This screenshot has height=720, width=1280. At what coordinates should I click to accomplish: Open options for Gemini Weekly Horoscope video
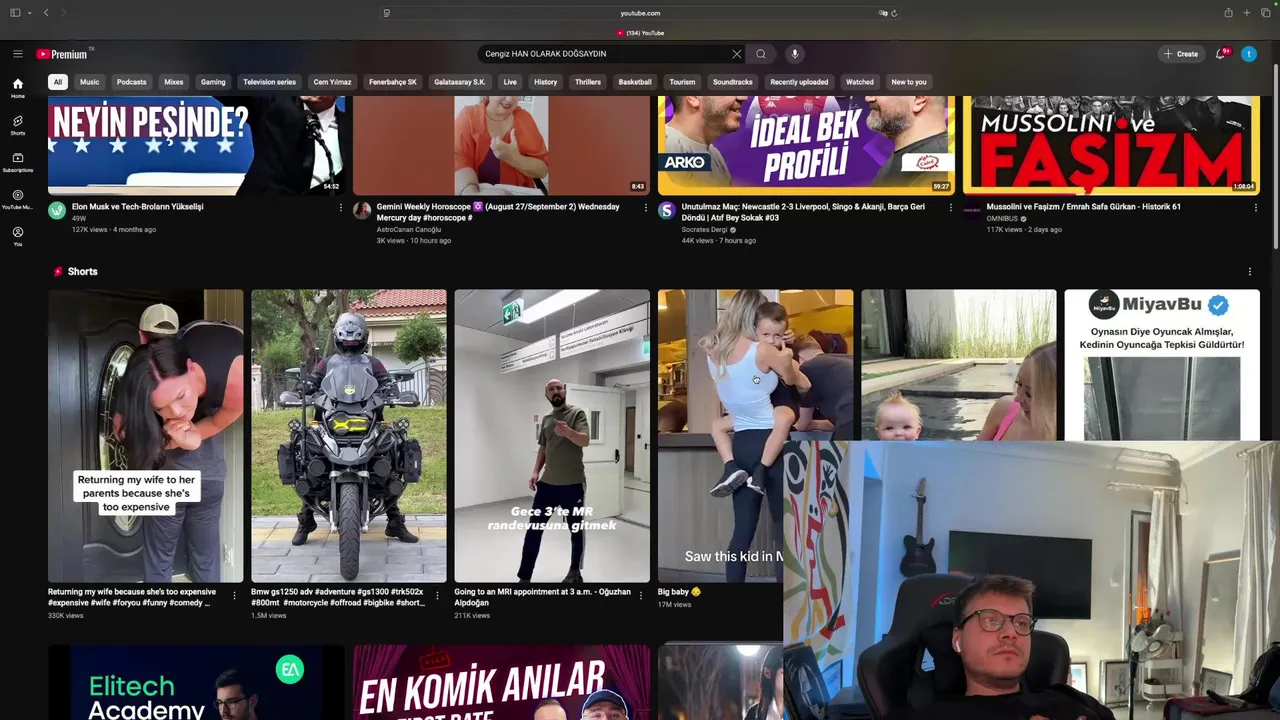pyautogui.click(x=645, y=208)
